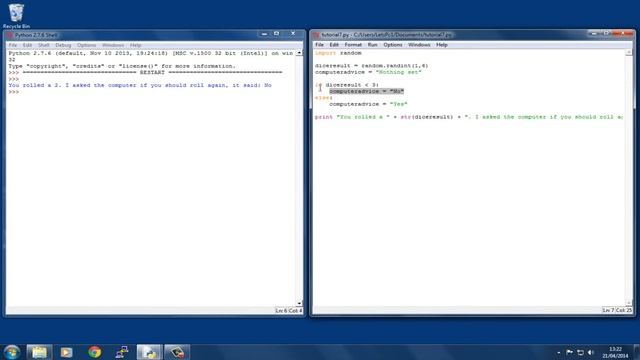Open Google Chrome from the taskbar
This screenshot has height=360, width=640.
tap(94, 352)
